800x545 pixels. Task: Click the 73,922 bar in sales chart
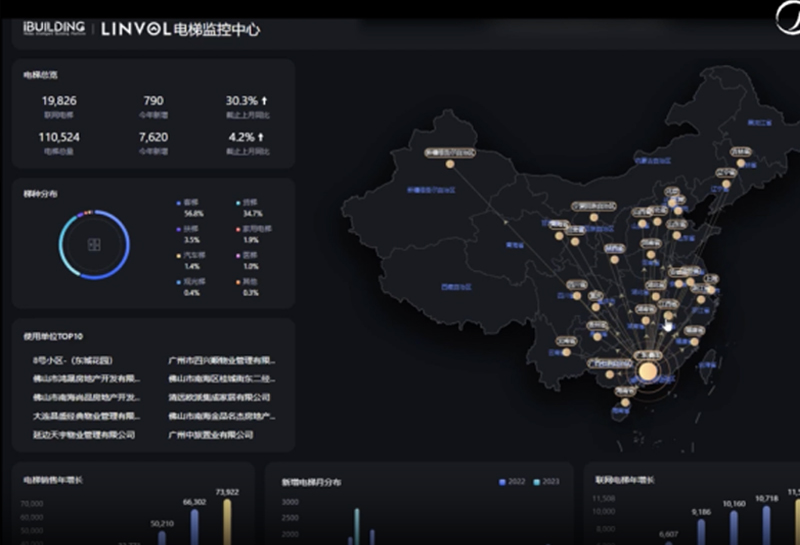pos(227,520)
